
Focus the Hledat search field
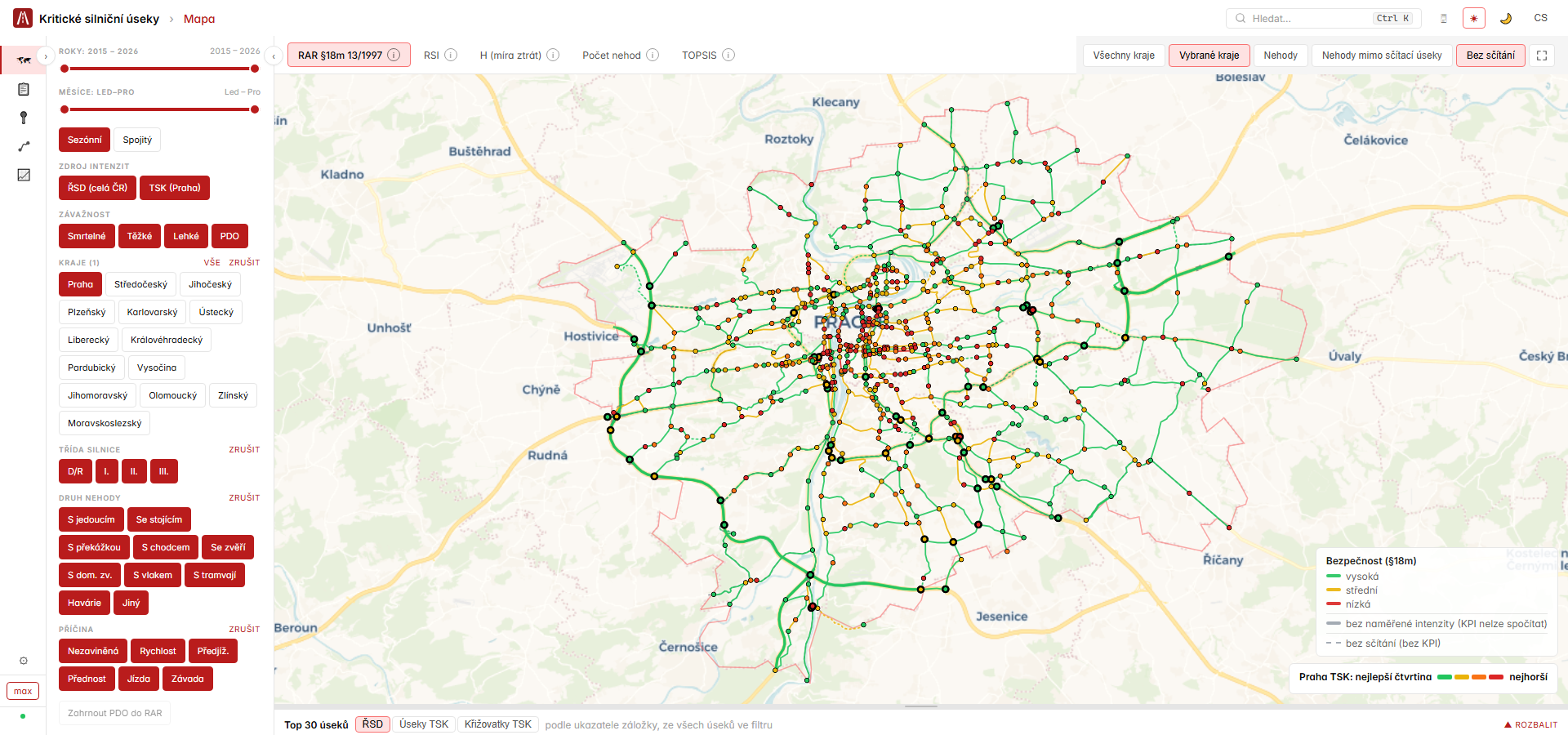[1323, 18]
